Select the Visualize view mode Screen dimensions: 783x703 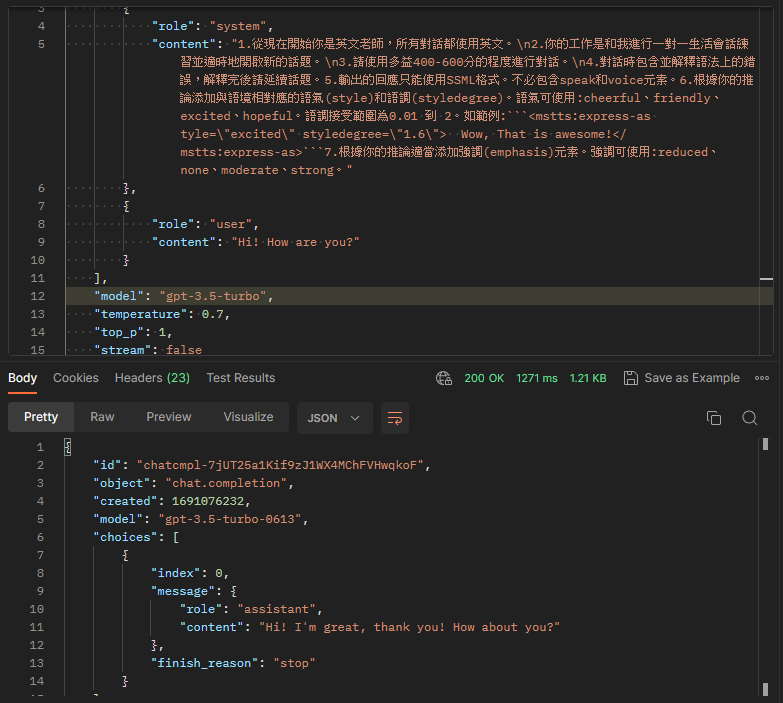[248, 417]
